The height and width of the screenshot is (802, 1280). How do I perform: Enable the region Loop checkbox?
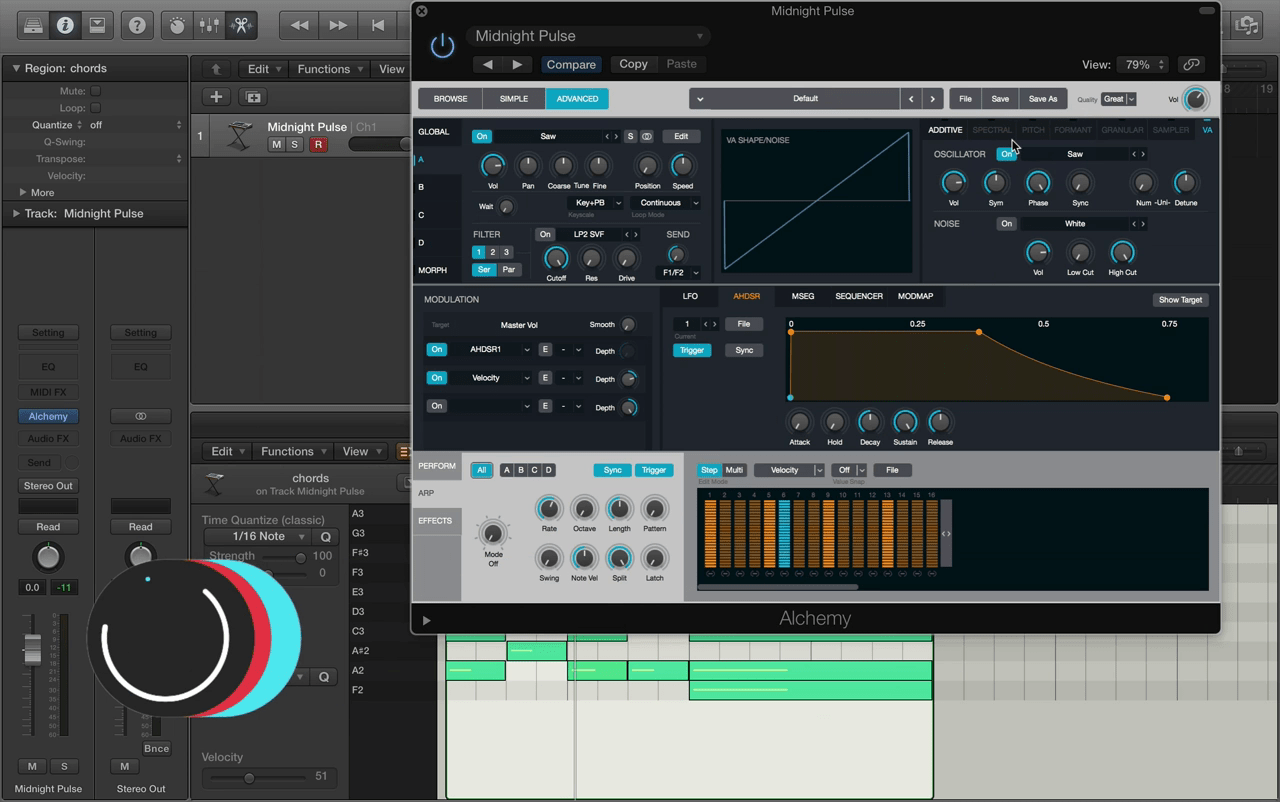(96, 108)
